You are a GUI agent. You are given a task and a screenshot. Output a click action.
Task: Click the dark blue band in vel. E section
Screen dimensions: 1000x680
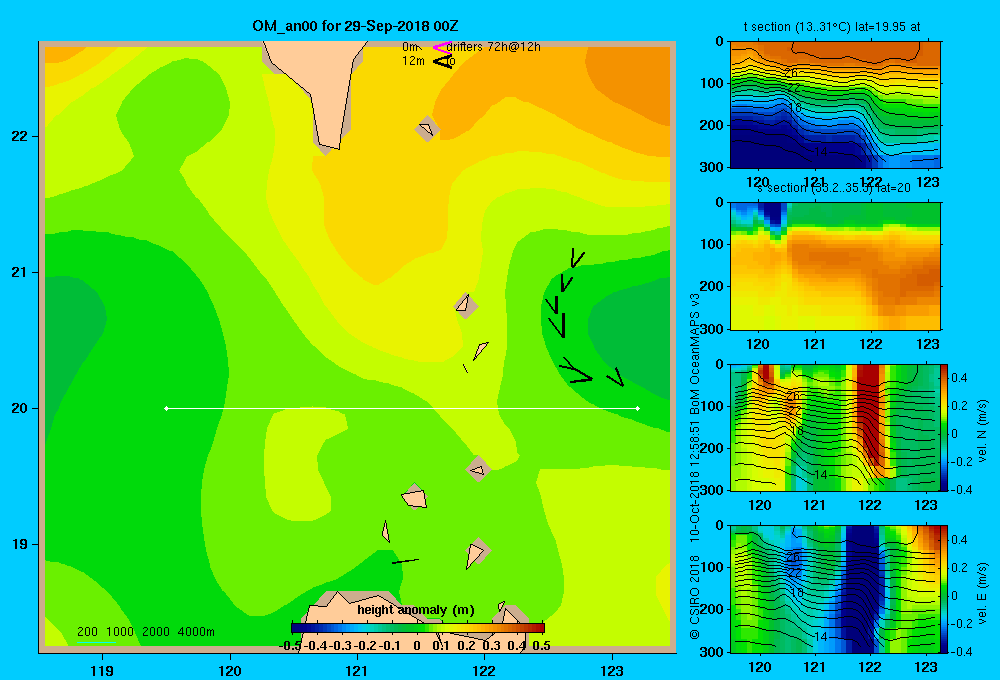[862, 587]
